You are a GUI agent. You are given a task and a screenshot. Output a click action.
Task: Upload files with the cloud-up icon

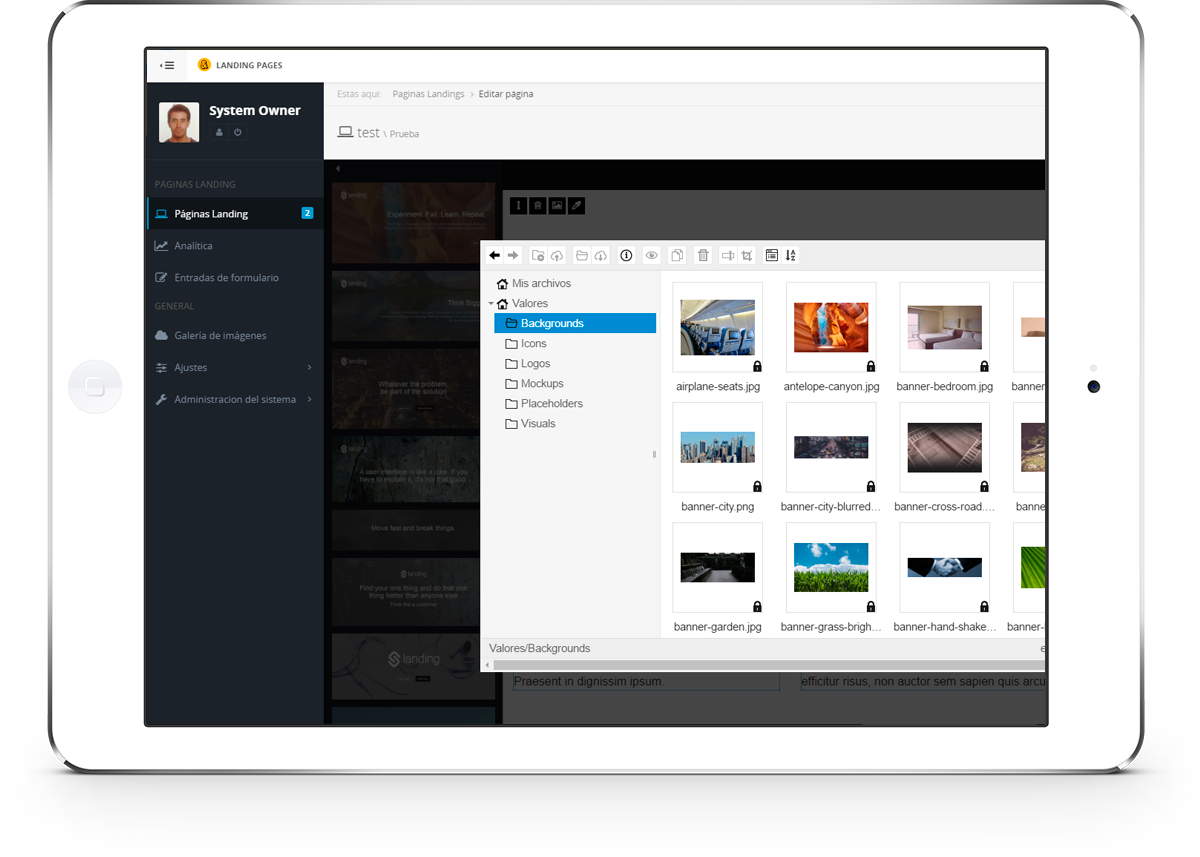(x=557, y=256)
